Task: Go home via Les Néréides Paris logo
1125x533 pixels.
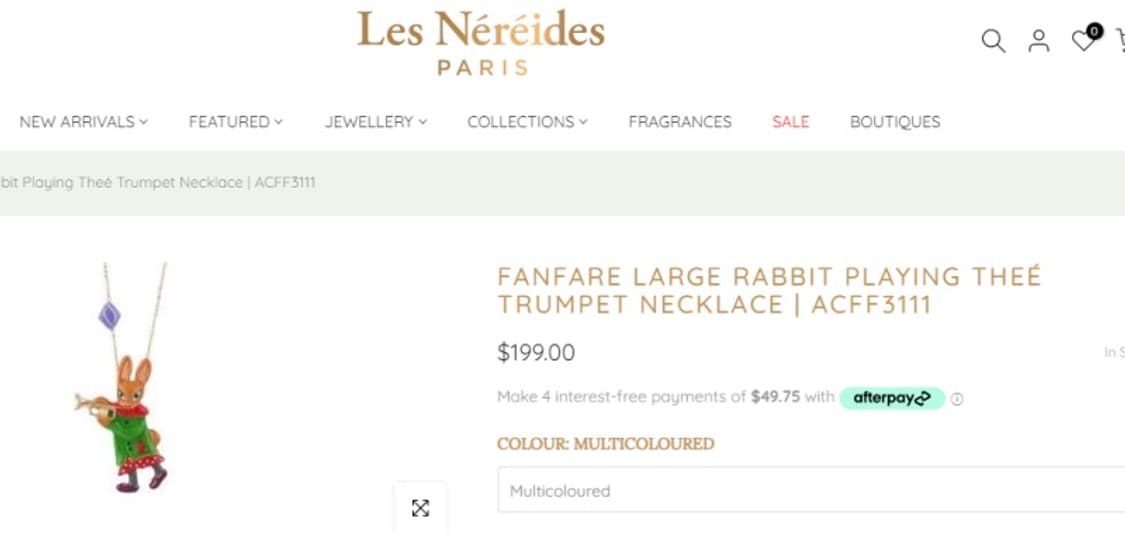Action: point(481,42)
